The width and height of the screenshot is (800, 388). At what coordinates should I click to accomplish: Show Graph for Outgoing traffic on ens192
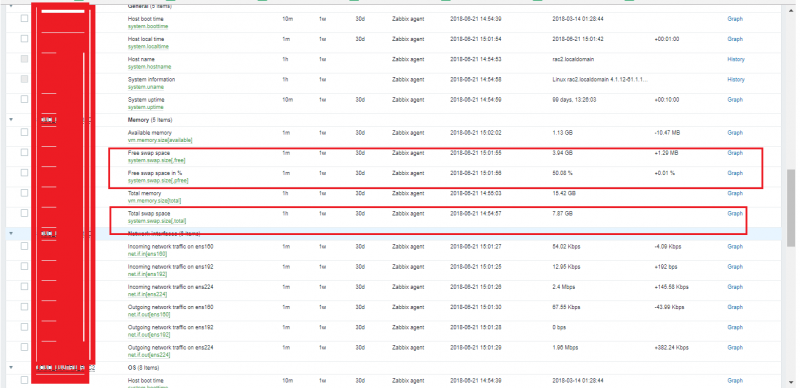point(735,327)
